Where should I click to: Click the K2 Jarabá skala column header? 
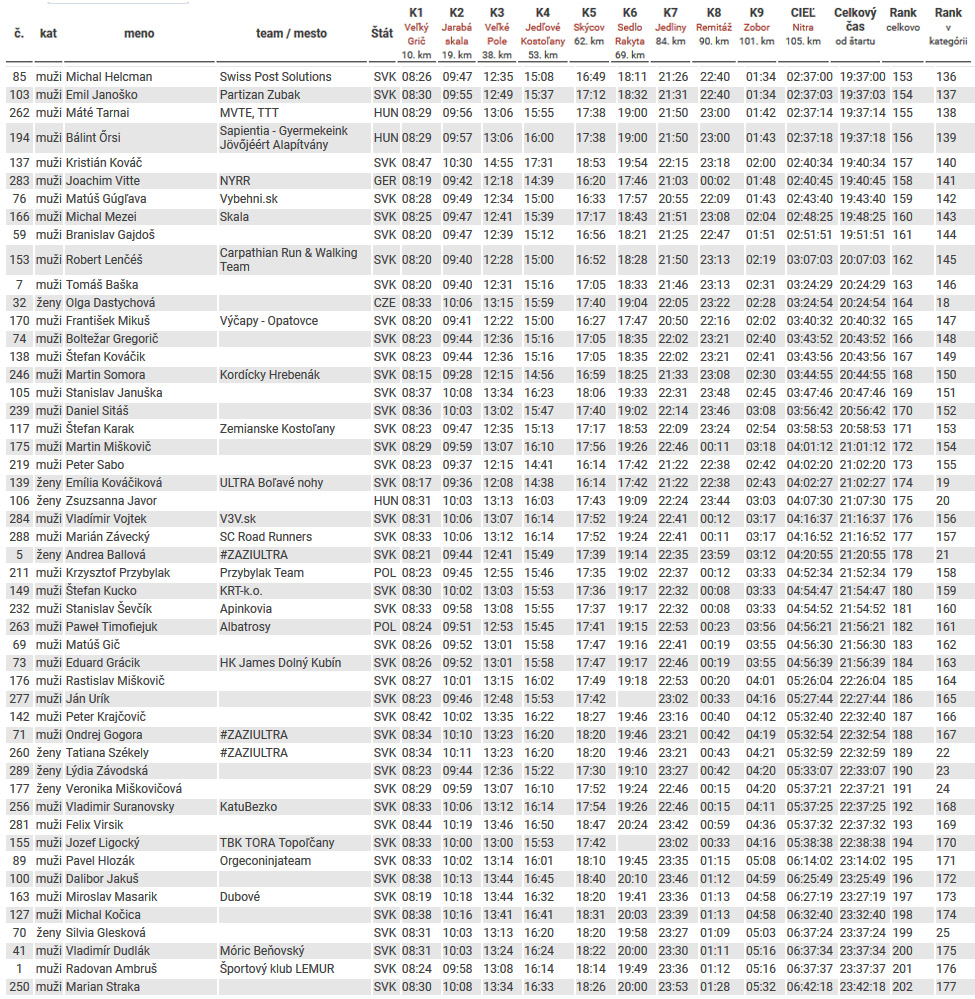pyautogui.click(x=457, y=33)
